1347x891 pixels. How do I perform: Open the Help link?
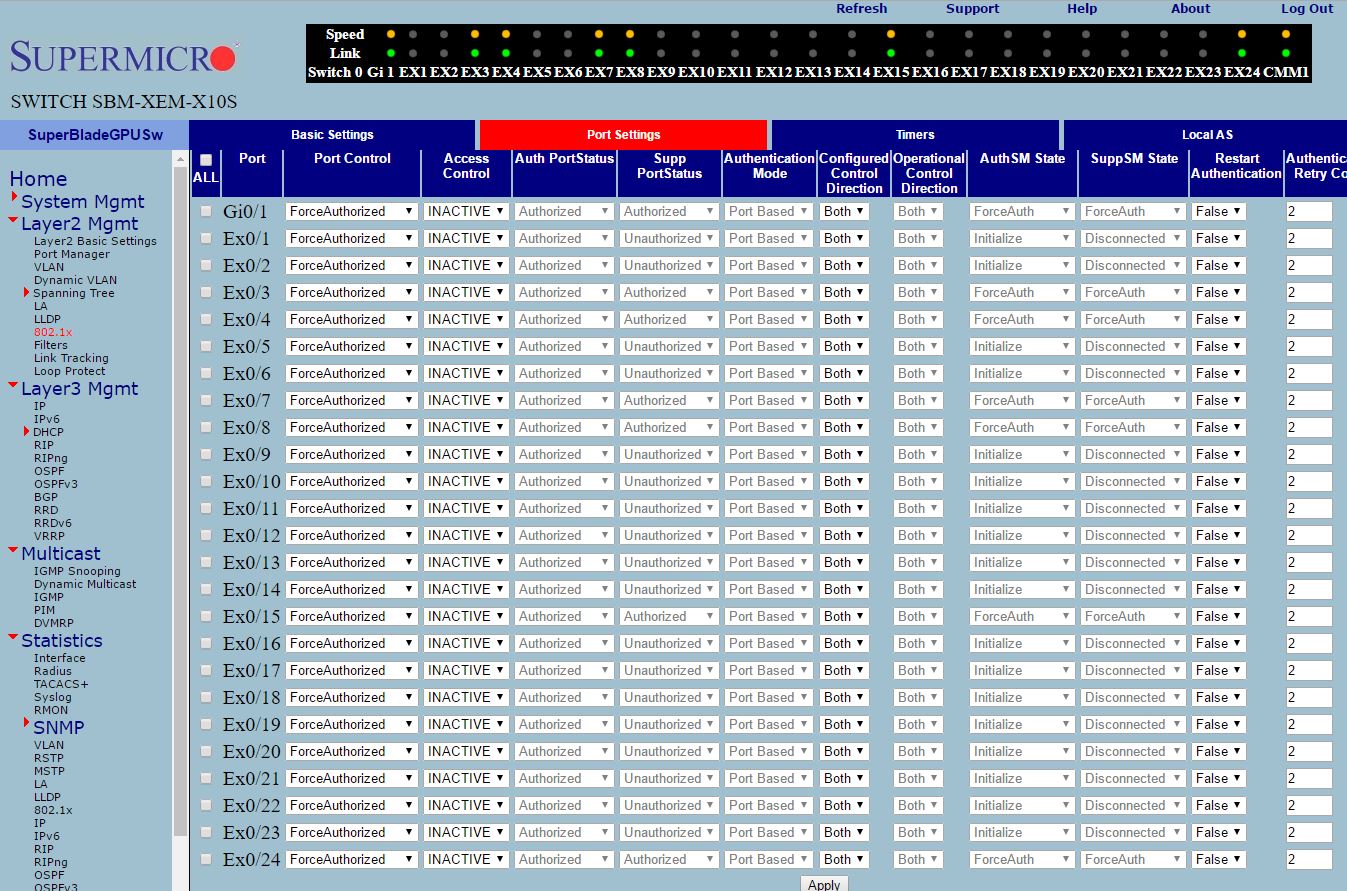[x=1082, y=9]
